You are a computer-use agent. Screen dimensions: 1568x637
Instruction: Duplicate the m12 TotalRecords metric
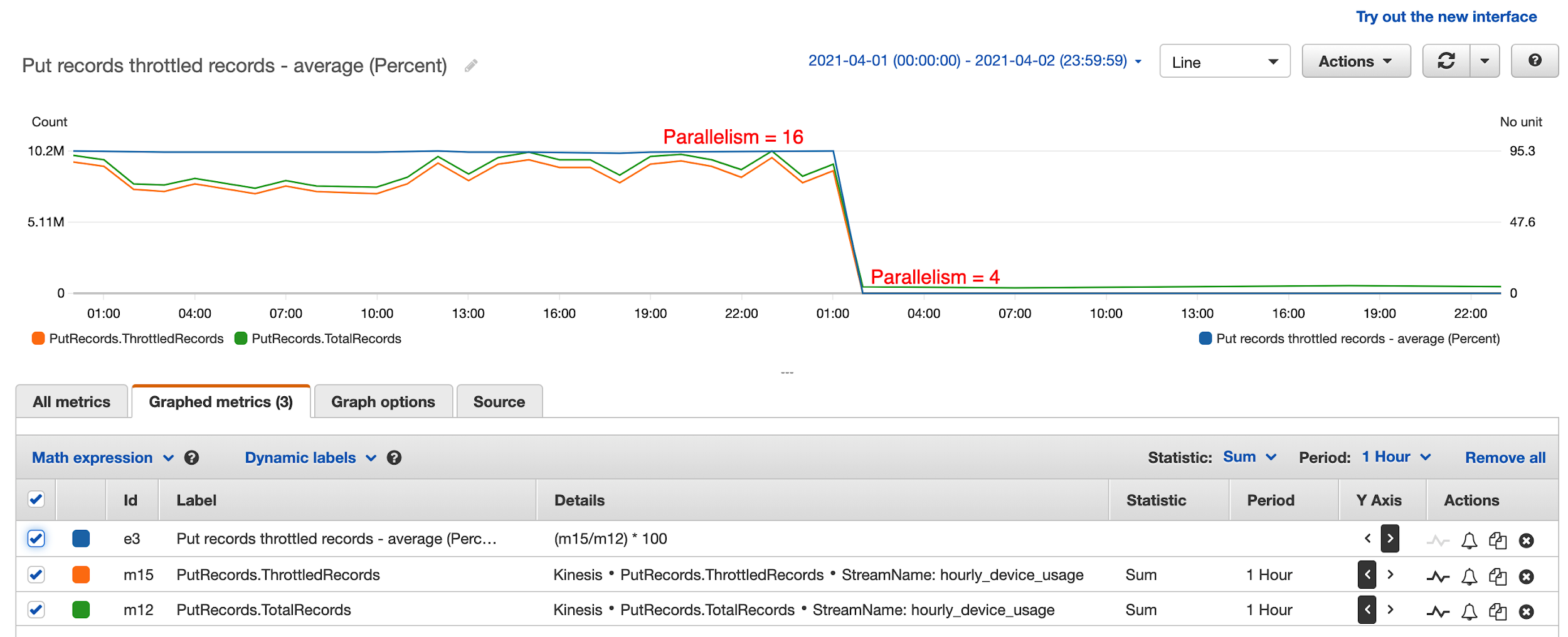[x=1498, y=611]
